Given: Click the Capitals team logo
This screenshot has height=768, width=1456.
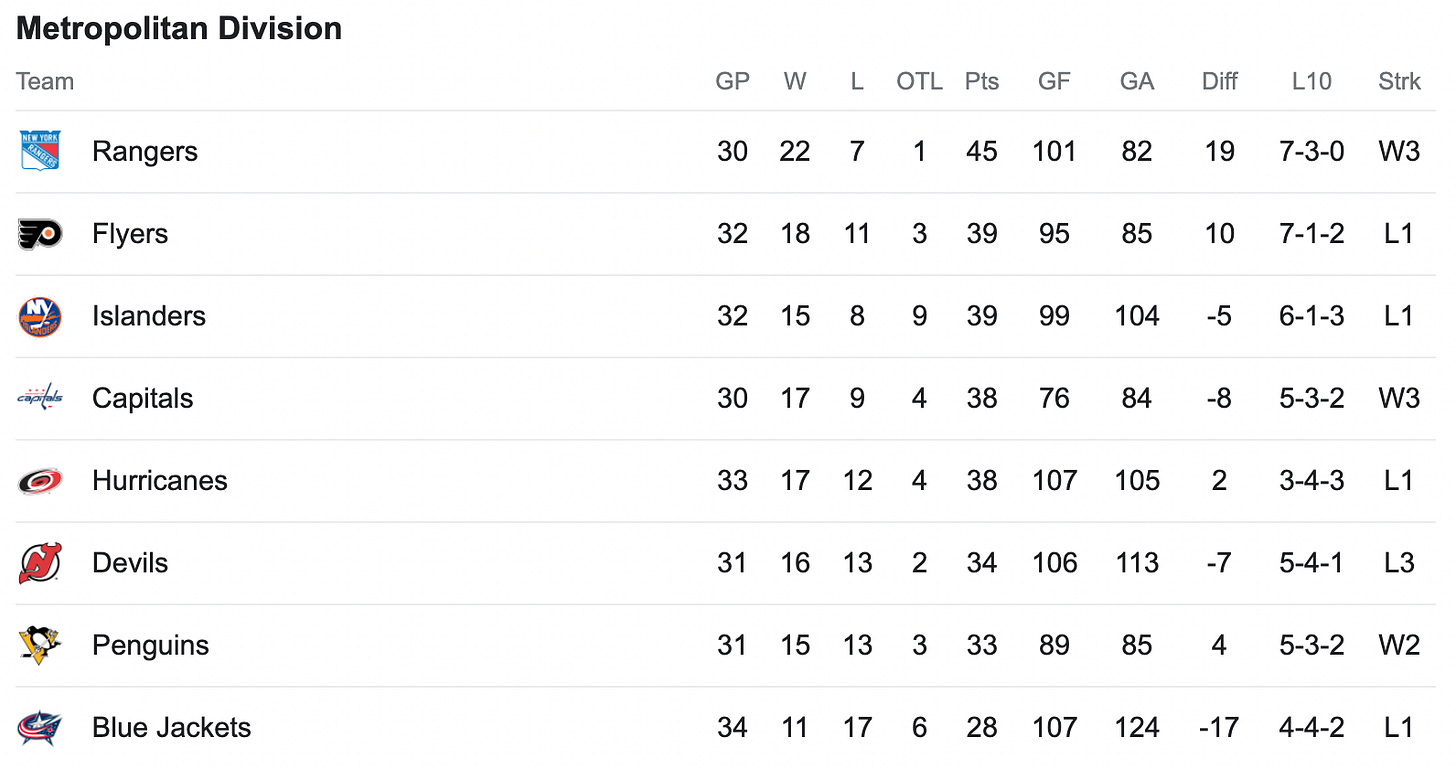Looking at the screenshot, I should tap(40, 398).
